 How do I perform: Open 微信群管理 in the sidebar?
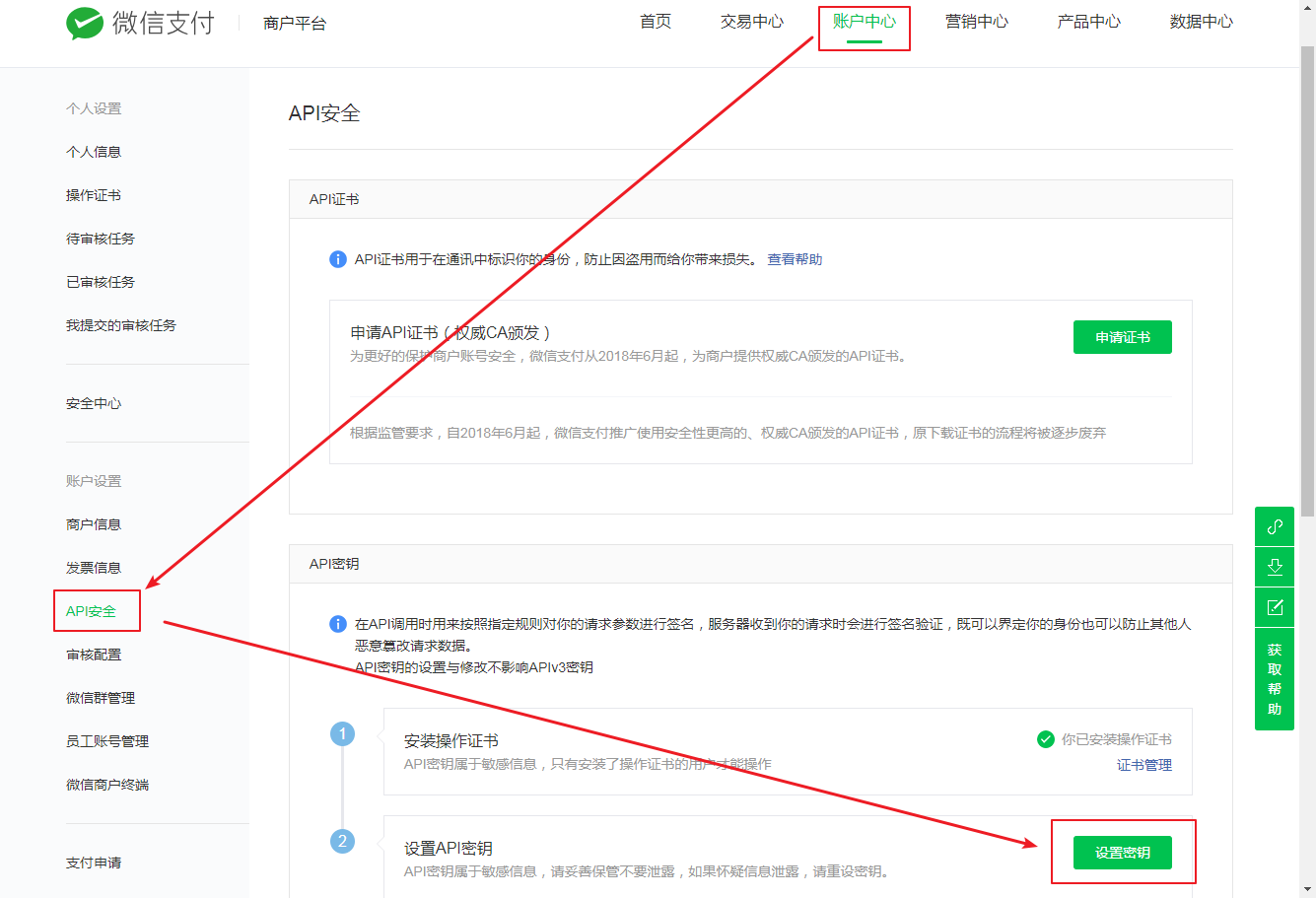pos(101,698)
